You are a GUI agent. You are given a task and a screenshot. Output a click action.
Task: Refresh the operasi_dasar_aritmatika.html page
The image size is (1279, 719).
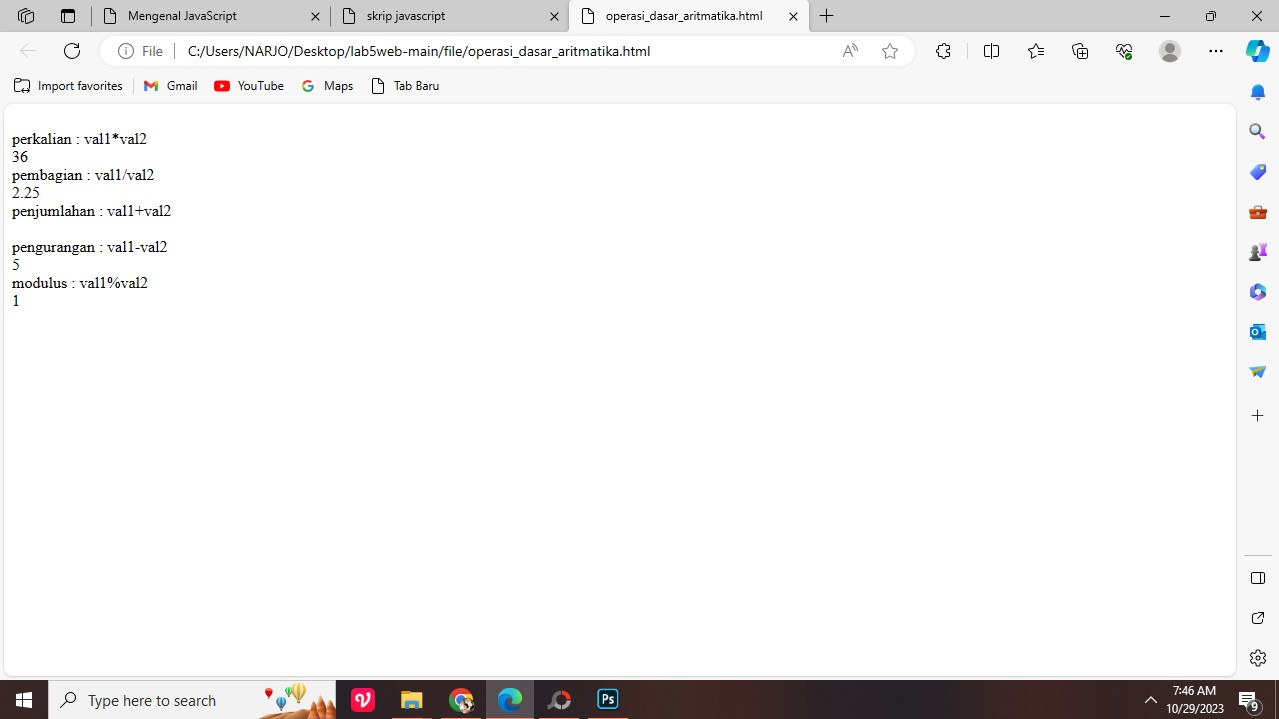pyautogui.click(x=71, y=51)
